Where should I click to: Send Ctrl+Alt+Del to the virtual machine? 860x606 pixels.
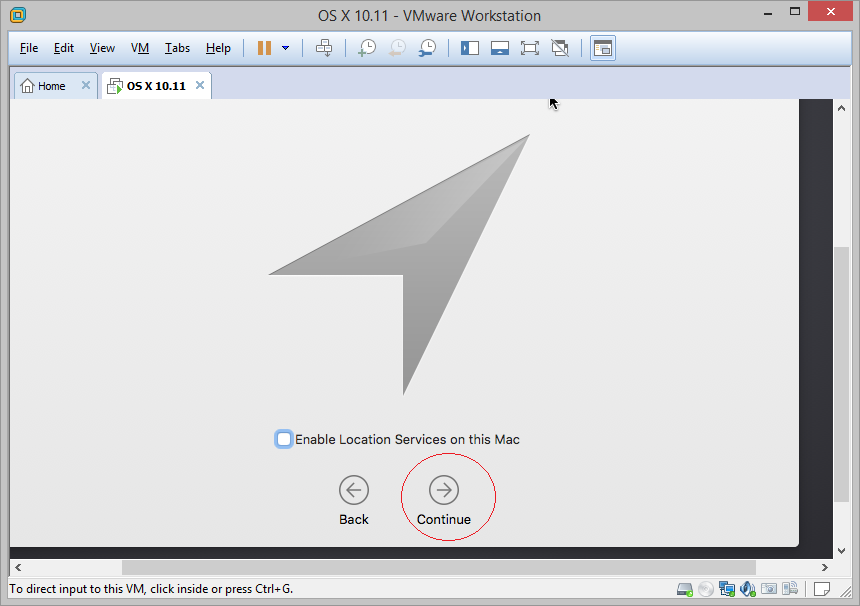[x=324, y=48]
